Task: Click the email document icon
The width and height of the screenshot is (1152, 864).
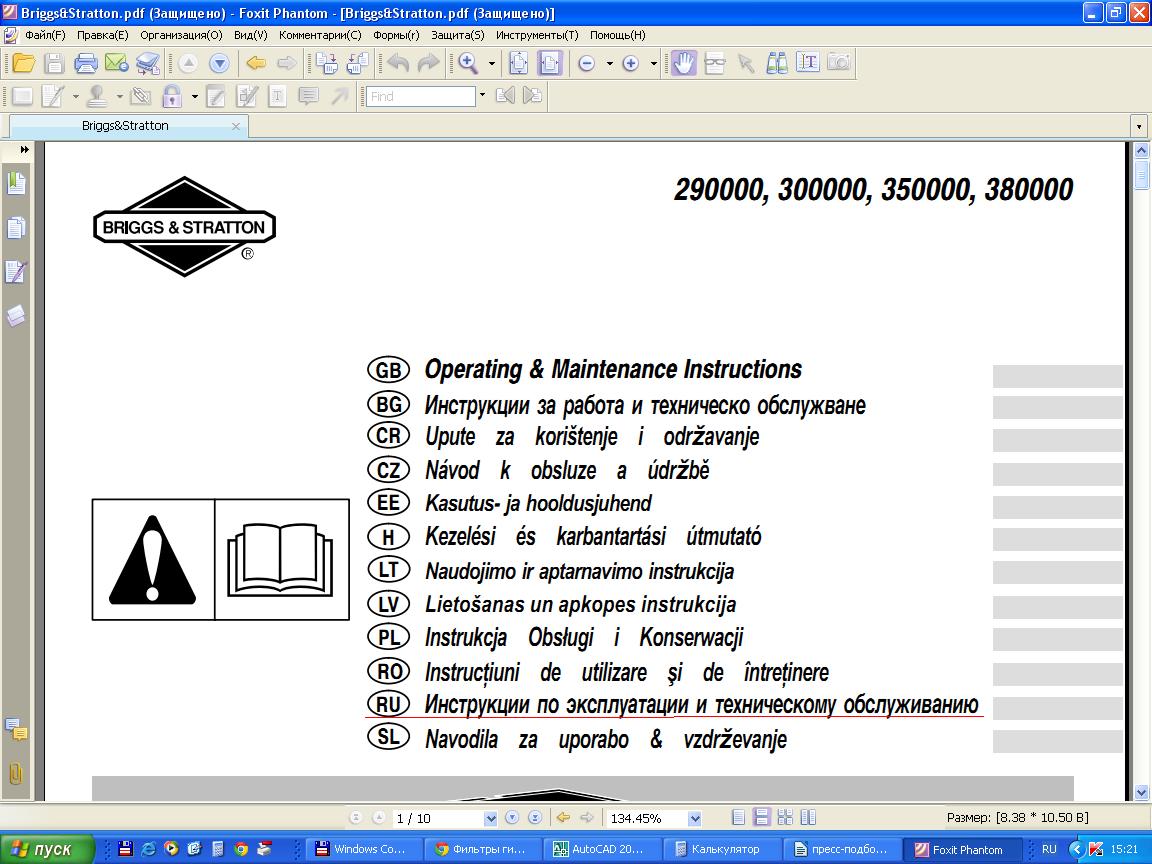Action: click(x=116, y=64)
